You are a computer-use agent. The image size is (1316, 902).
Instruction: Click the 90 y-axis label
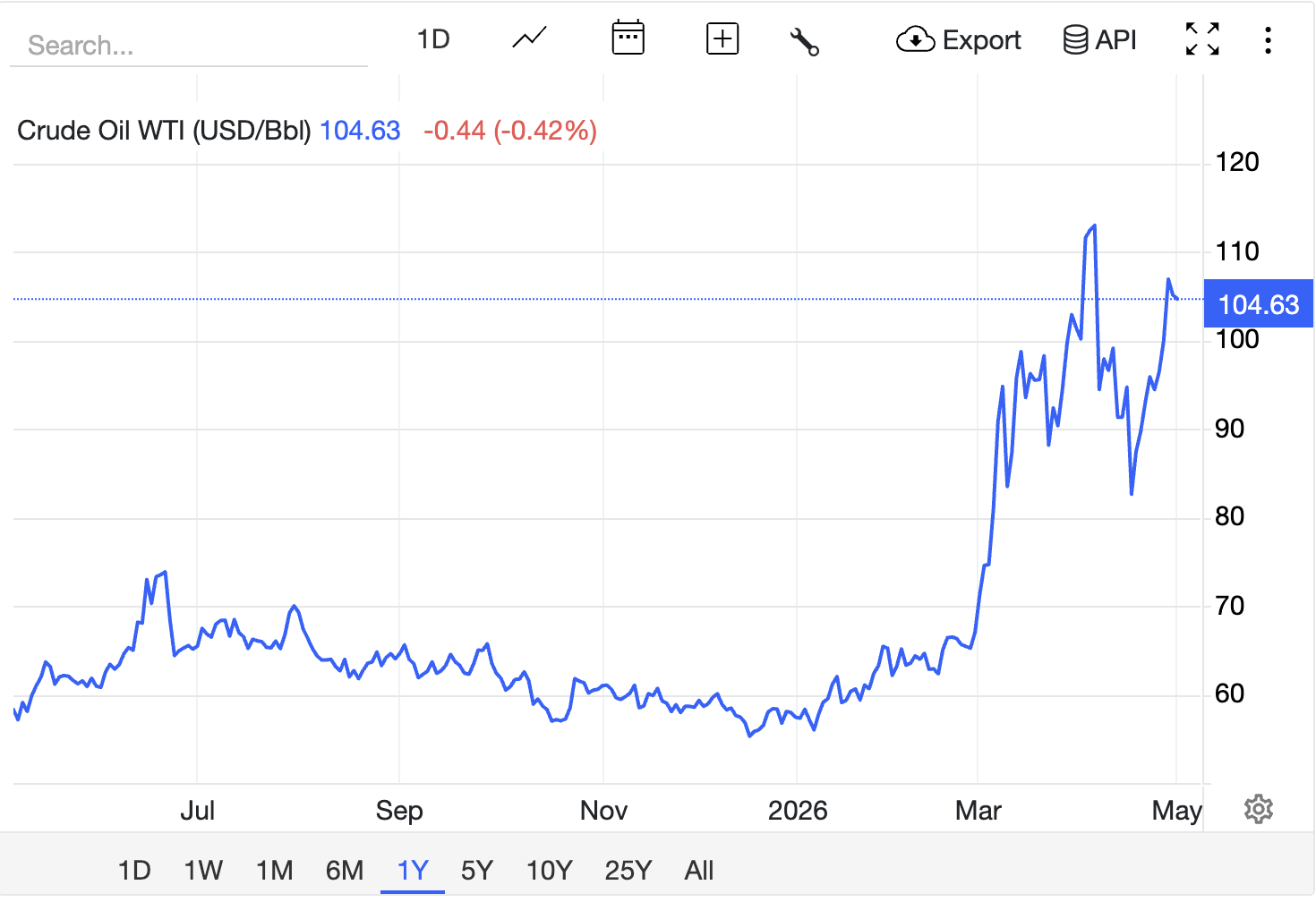click(1230, 429)
